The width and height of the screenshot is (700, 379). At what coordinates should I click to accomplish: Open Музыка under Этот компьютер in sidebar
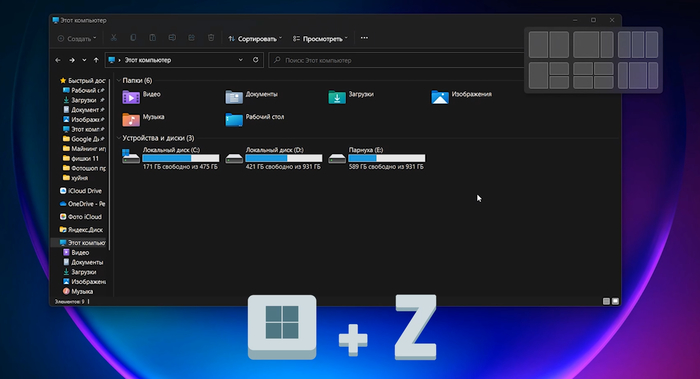pos(78,291)
